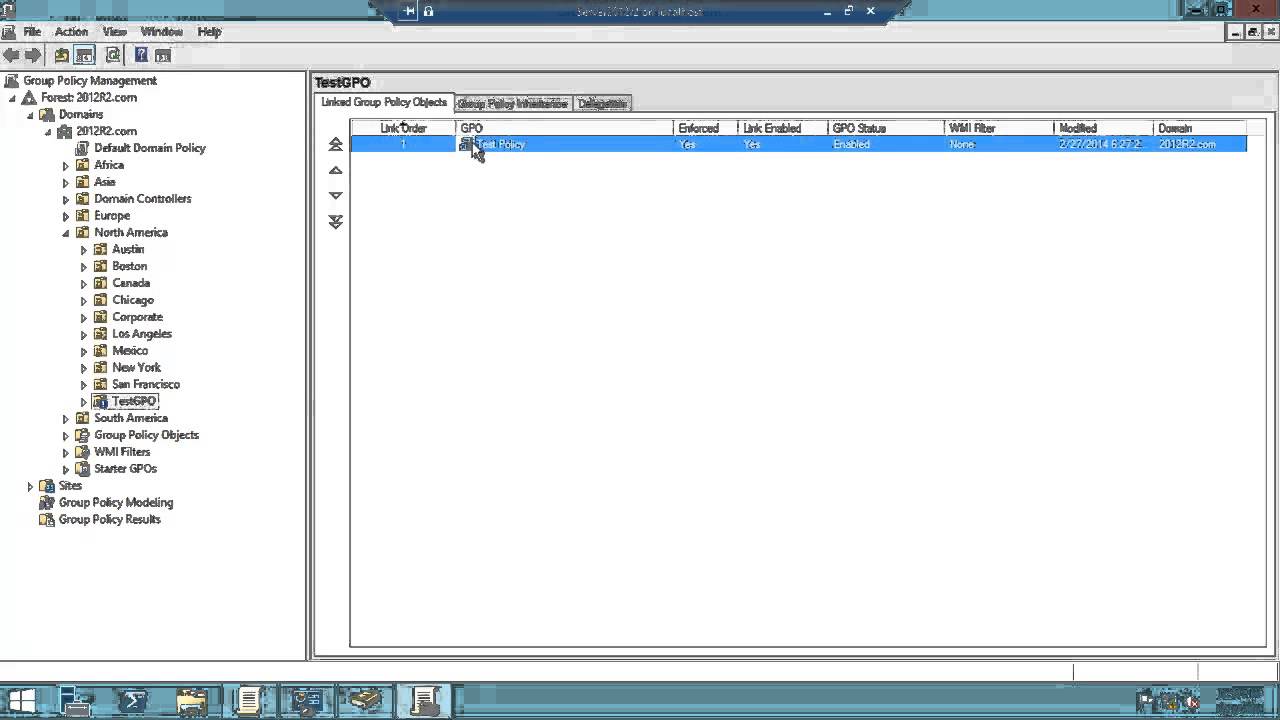Image resolution: width=1280 pixels, height=720 pixels.
Task: Click the Default Domain Policy icon
Action: (83, 148)
